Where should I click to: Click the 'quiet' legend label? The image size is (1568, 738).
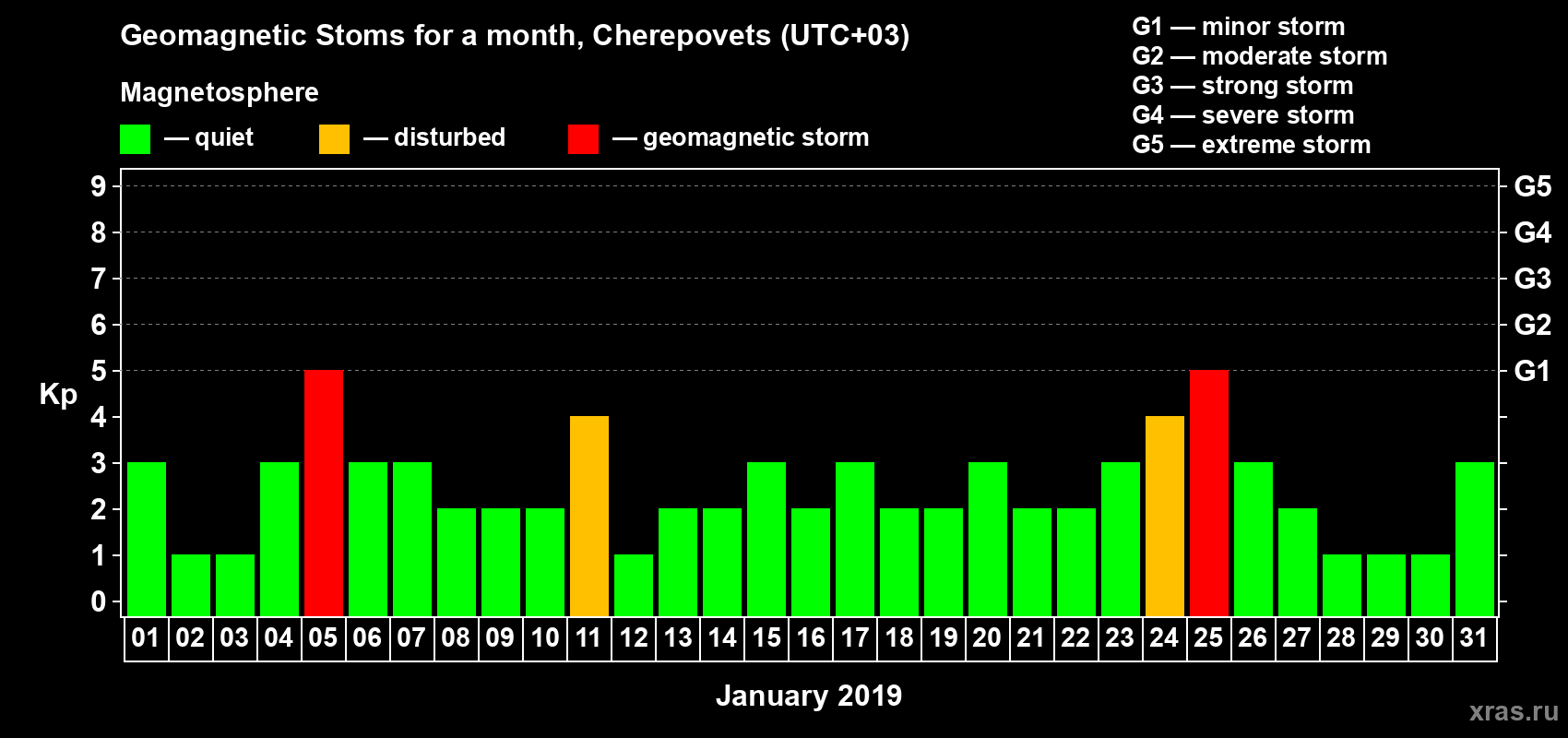pyautogui.click(x=224, y=137)
